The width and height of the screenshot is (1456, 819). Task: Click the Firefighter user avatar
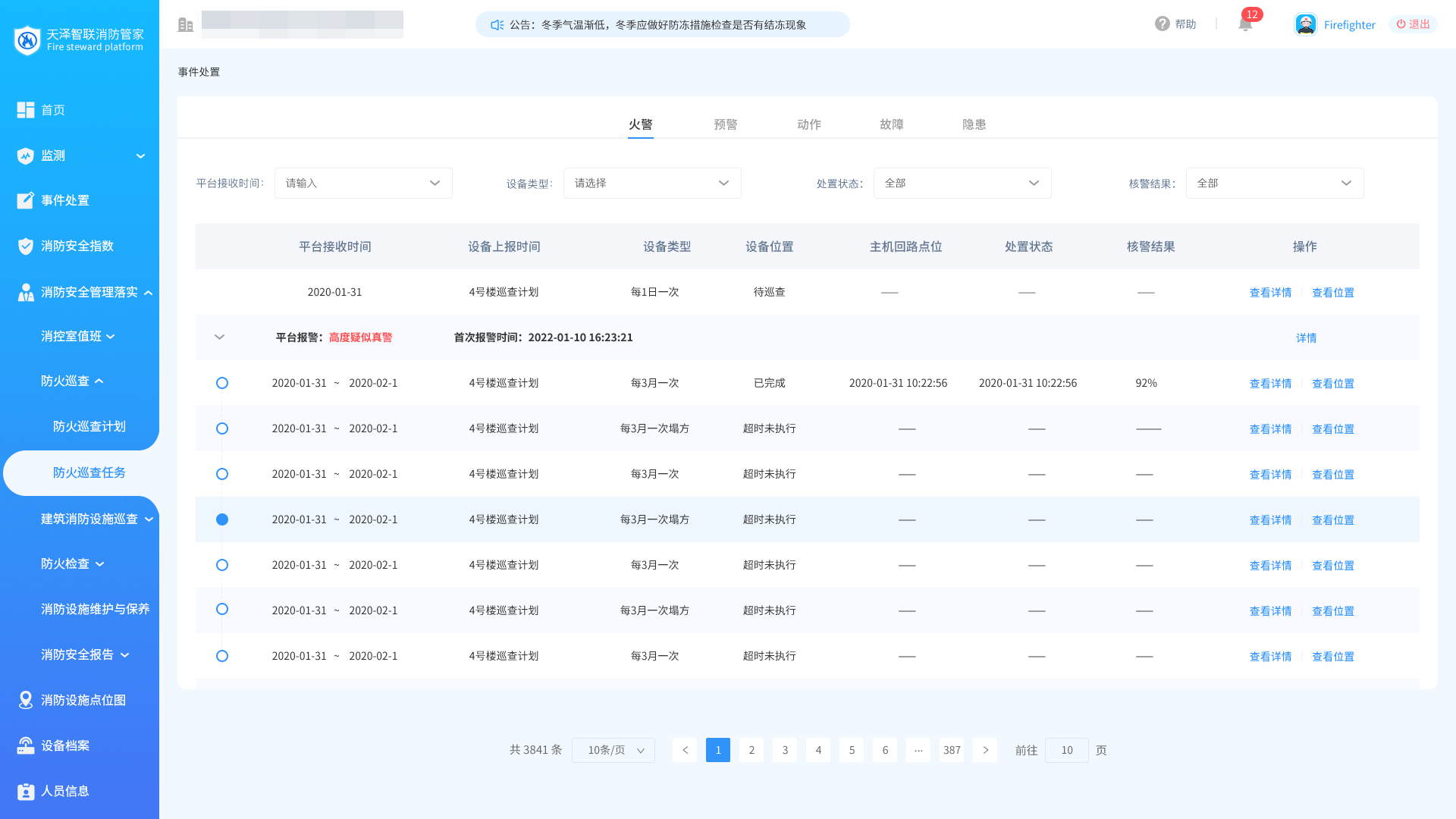tap(1305, 24)
